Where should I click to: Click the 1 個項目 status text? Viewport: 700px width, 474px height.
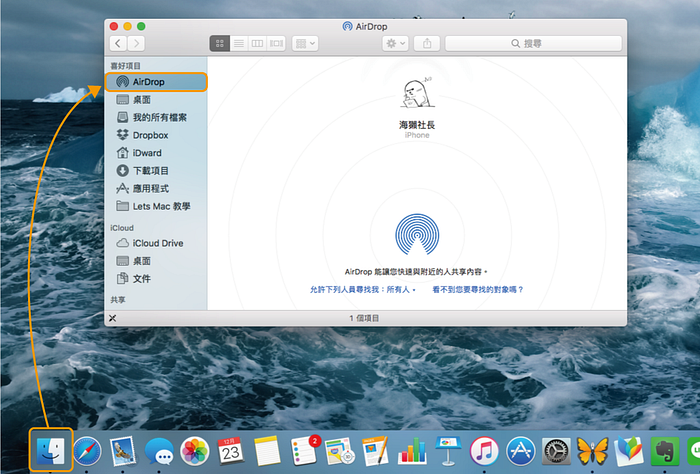(364, 318)
